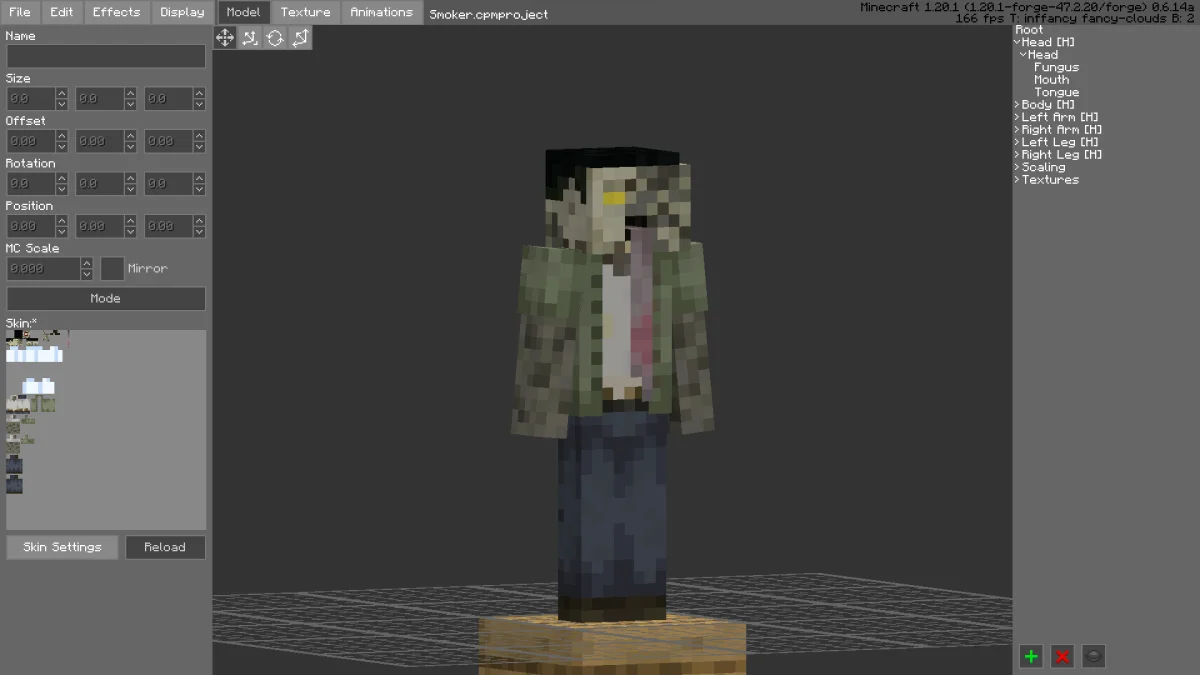
Task: Switch to the Texture tab
Action: point(306,12)
